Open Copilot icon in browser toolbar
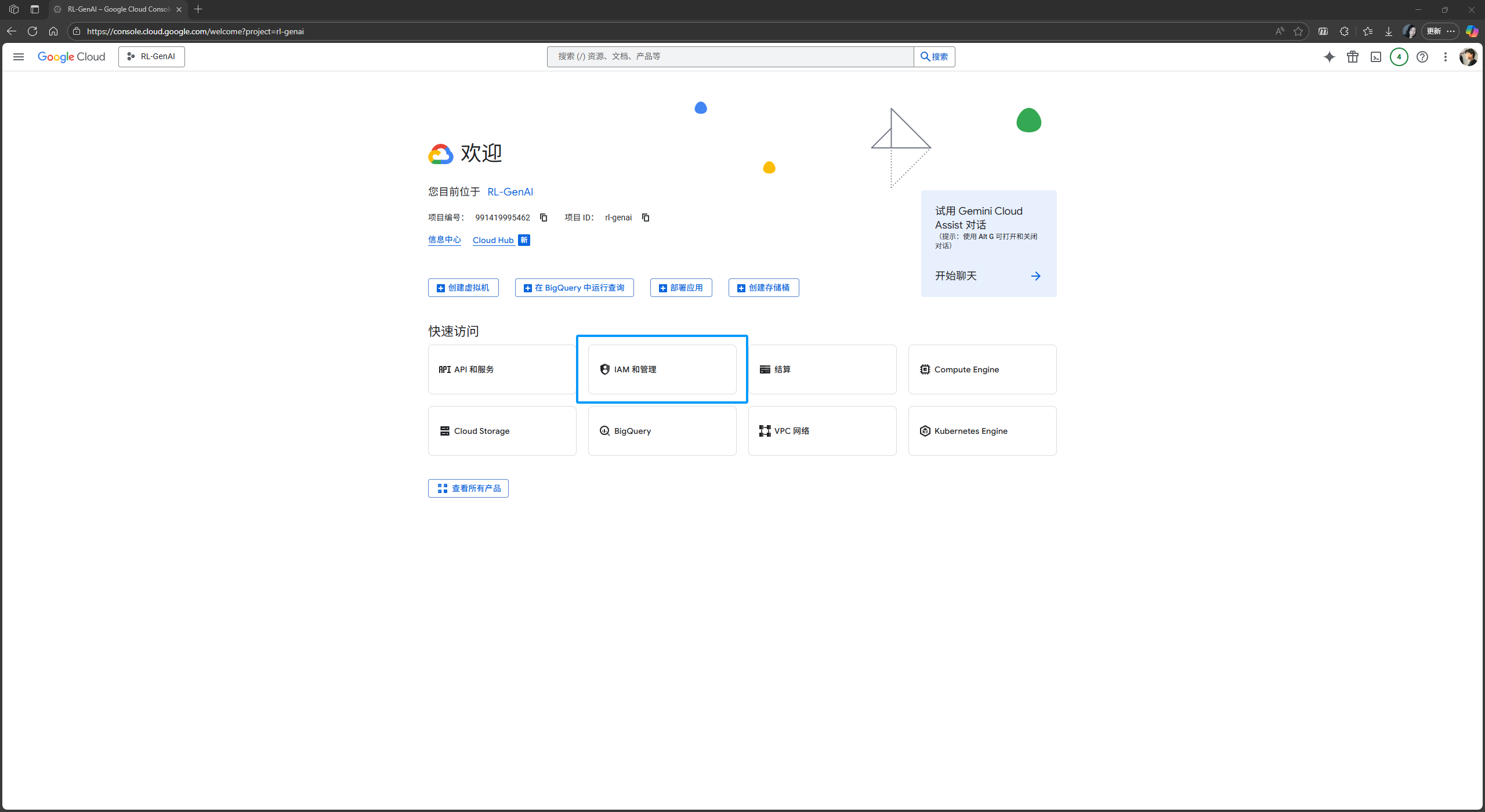The image size is (1485, 812). pyautogui.click(x=1472, y=31)
